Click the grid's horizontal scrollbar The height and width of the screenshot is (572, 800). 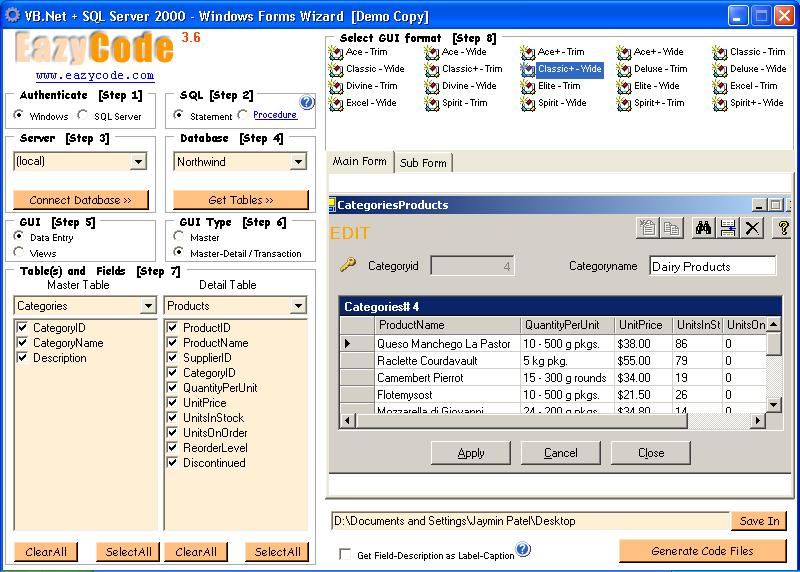click(553, 420)
